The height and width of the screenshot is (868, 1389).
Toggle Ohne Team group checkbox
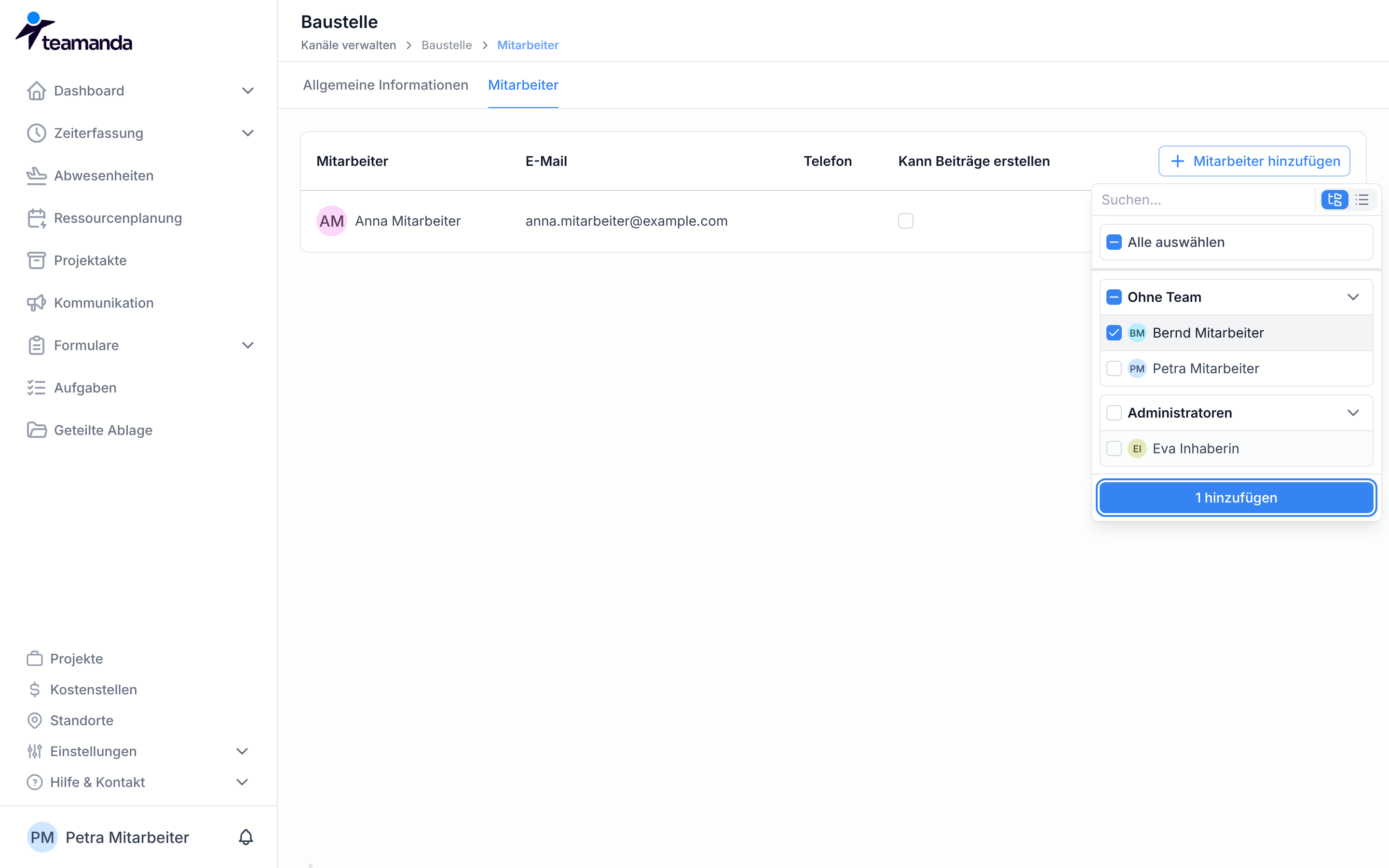pos(1114,298)
